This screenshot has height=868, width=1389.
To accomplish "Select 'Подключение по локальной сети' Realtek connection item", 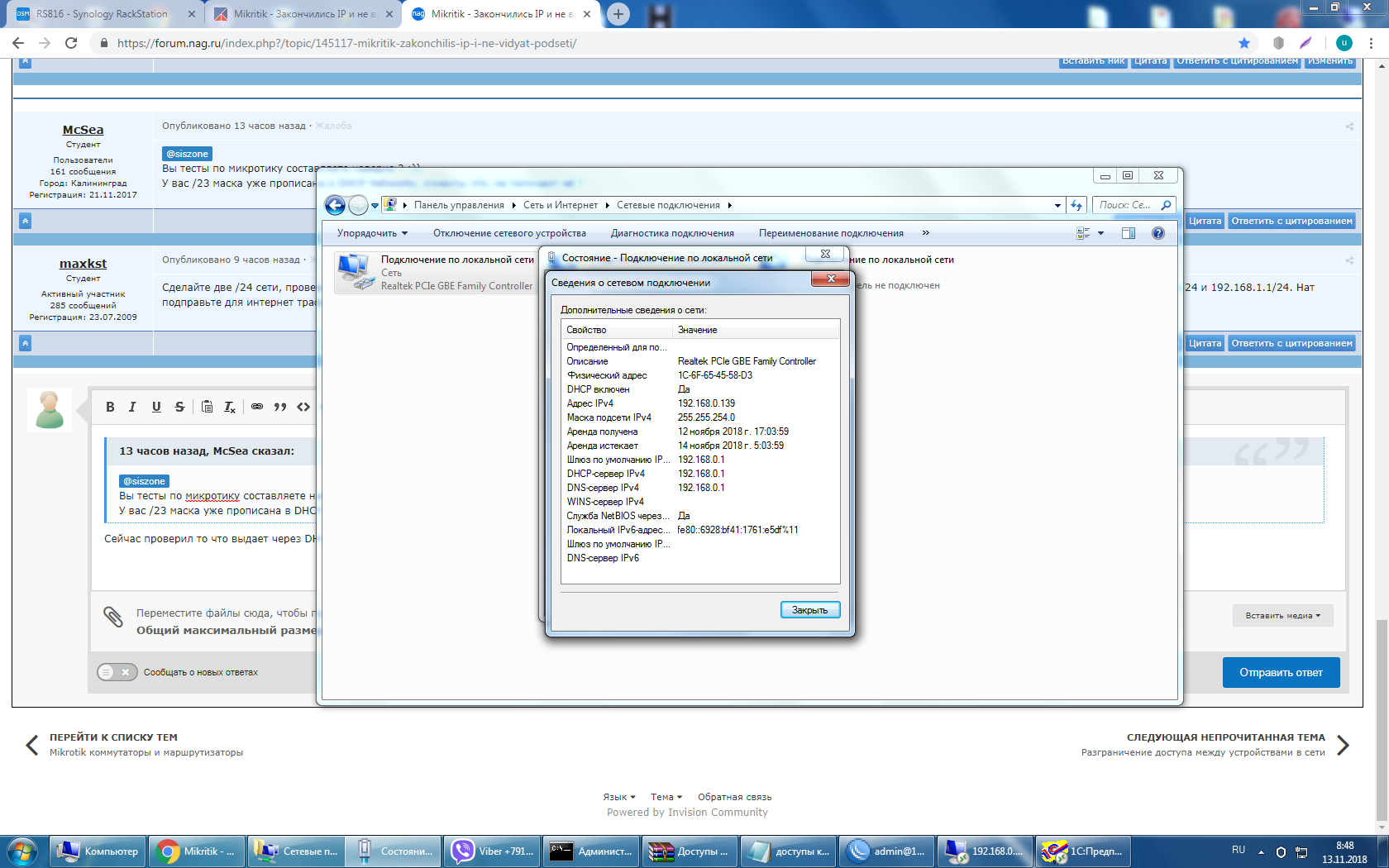I will tap(435, 272).
